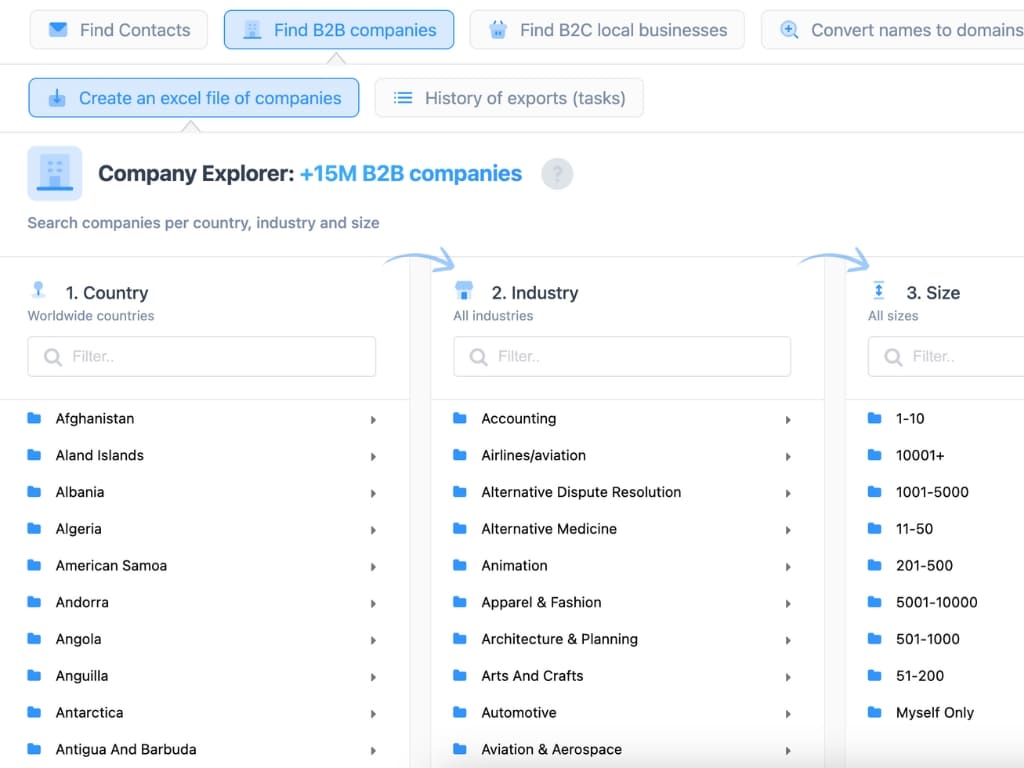The image size is (1024, 768).
Task: Select the 51-200 company size
Action: (x=920, y=675)
